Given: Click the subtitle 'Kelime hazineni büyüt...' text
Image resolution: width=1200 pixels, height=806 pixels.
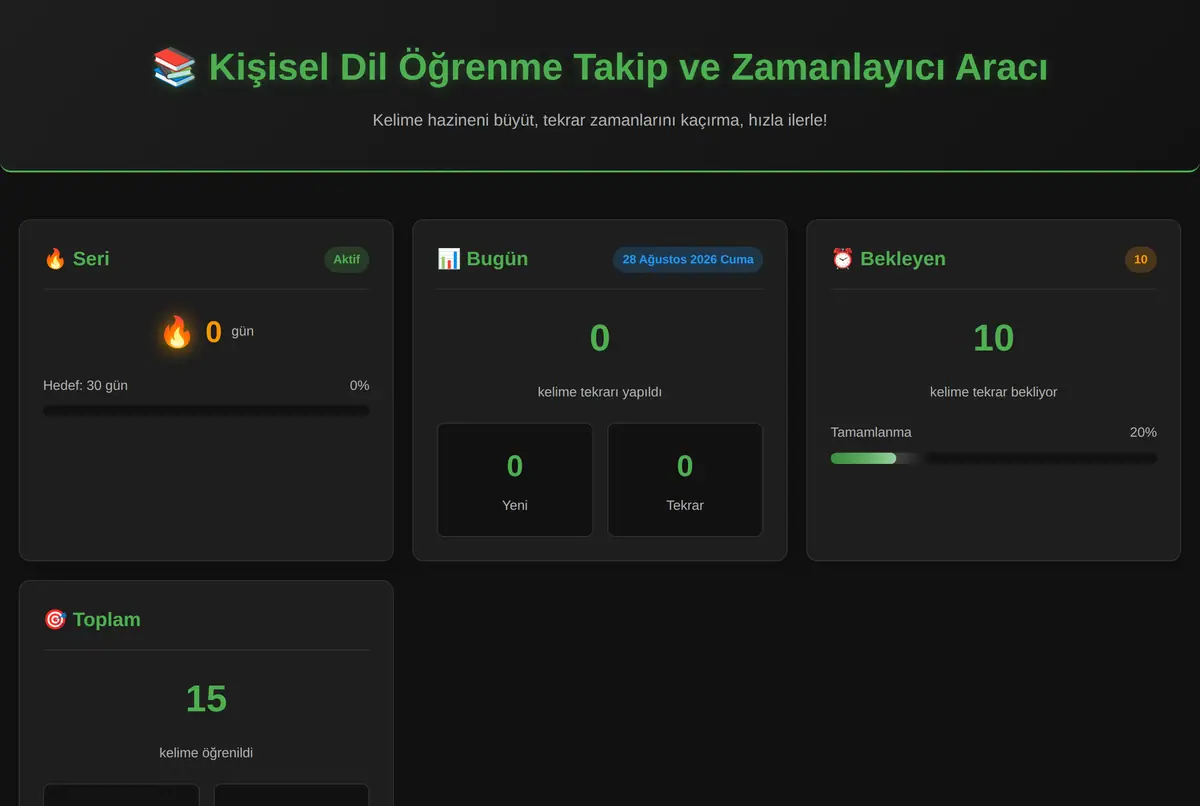Looking at the screenshot, I should click(600, 120).
